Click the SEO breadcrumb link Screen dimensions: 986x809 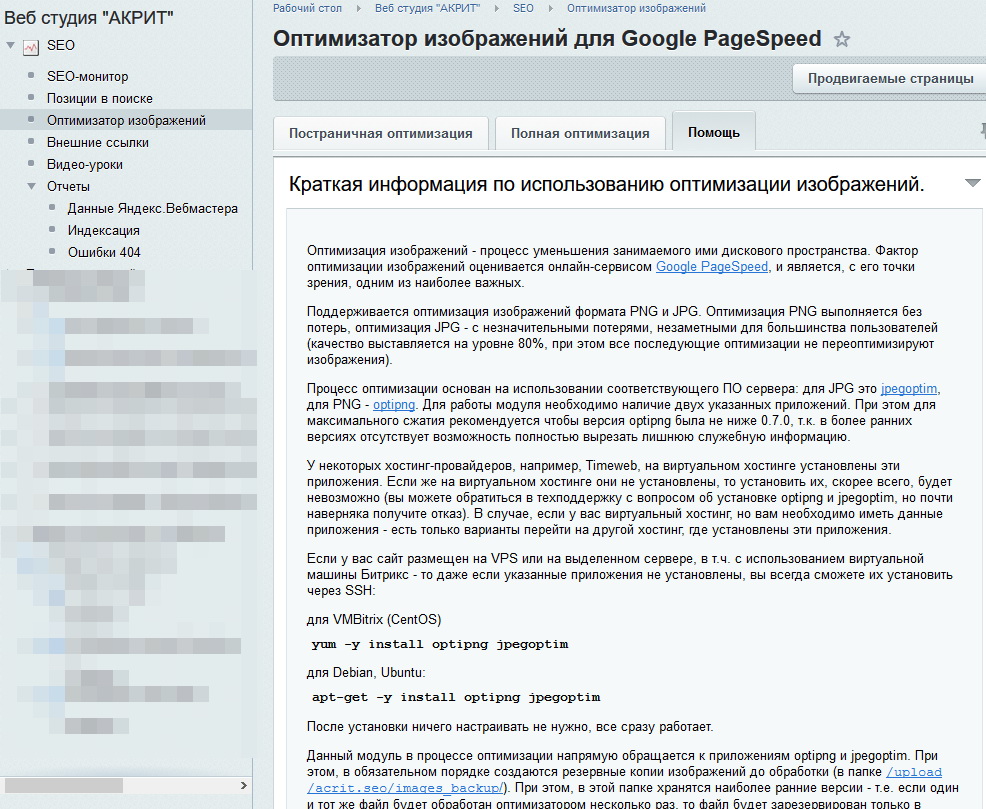tap(523, 8)
